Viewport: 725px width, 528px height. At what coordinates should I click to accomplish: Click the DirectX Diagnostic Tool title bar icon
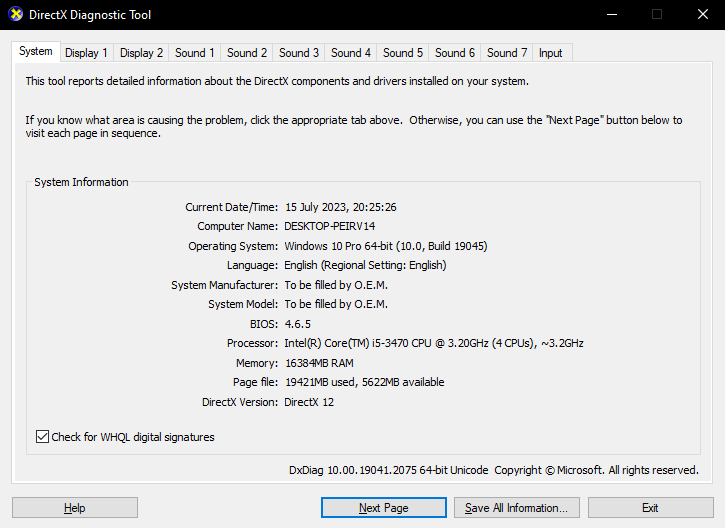(16, 14)
